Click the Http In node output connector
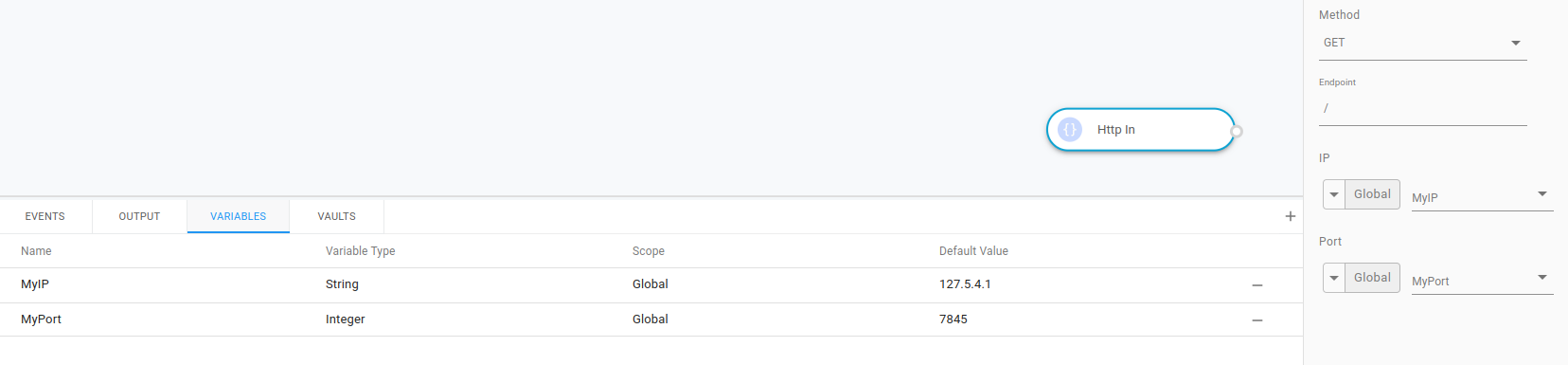The width and height of the screenshot is (1568, 365). (x=1237, y=131)
